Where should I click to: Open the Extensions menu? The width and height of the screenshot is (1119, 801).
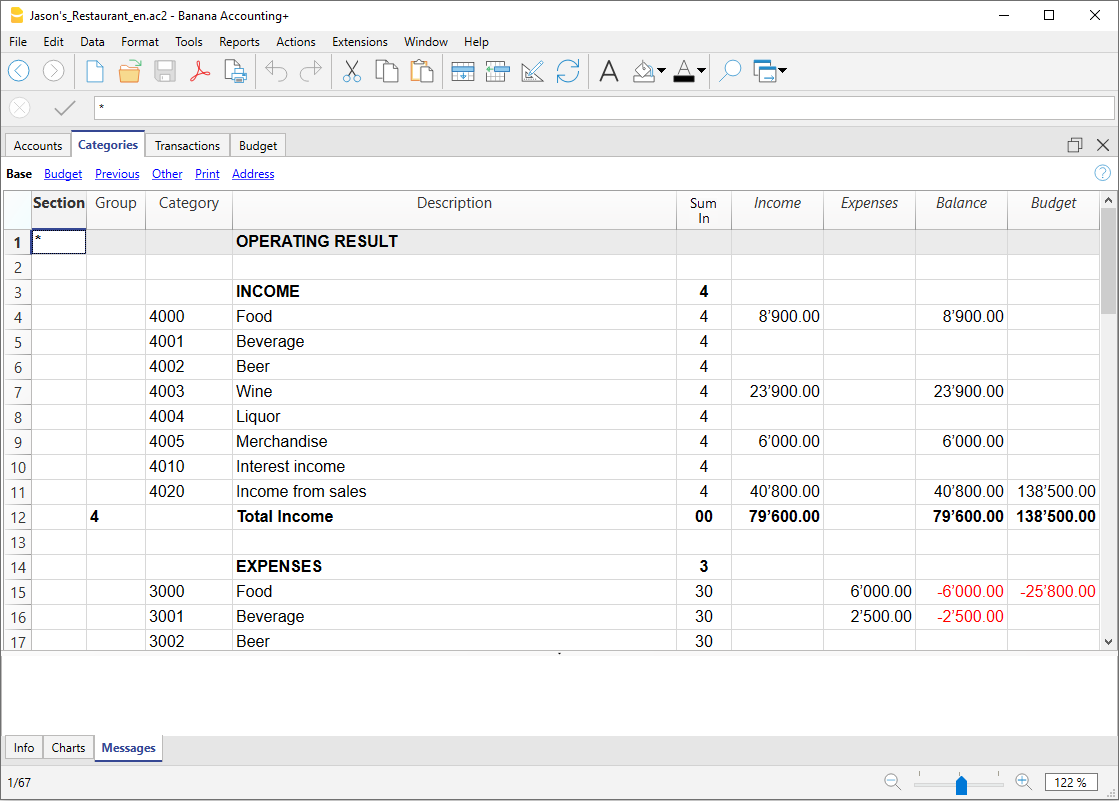360,41
